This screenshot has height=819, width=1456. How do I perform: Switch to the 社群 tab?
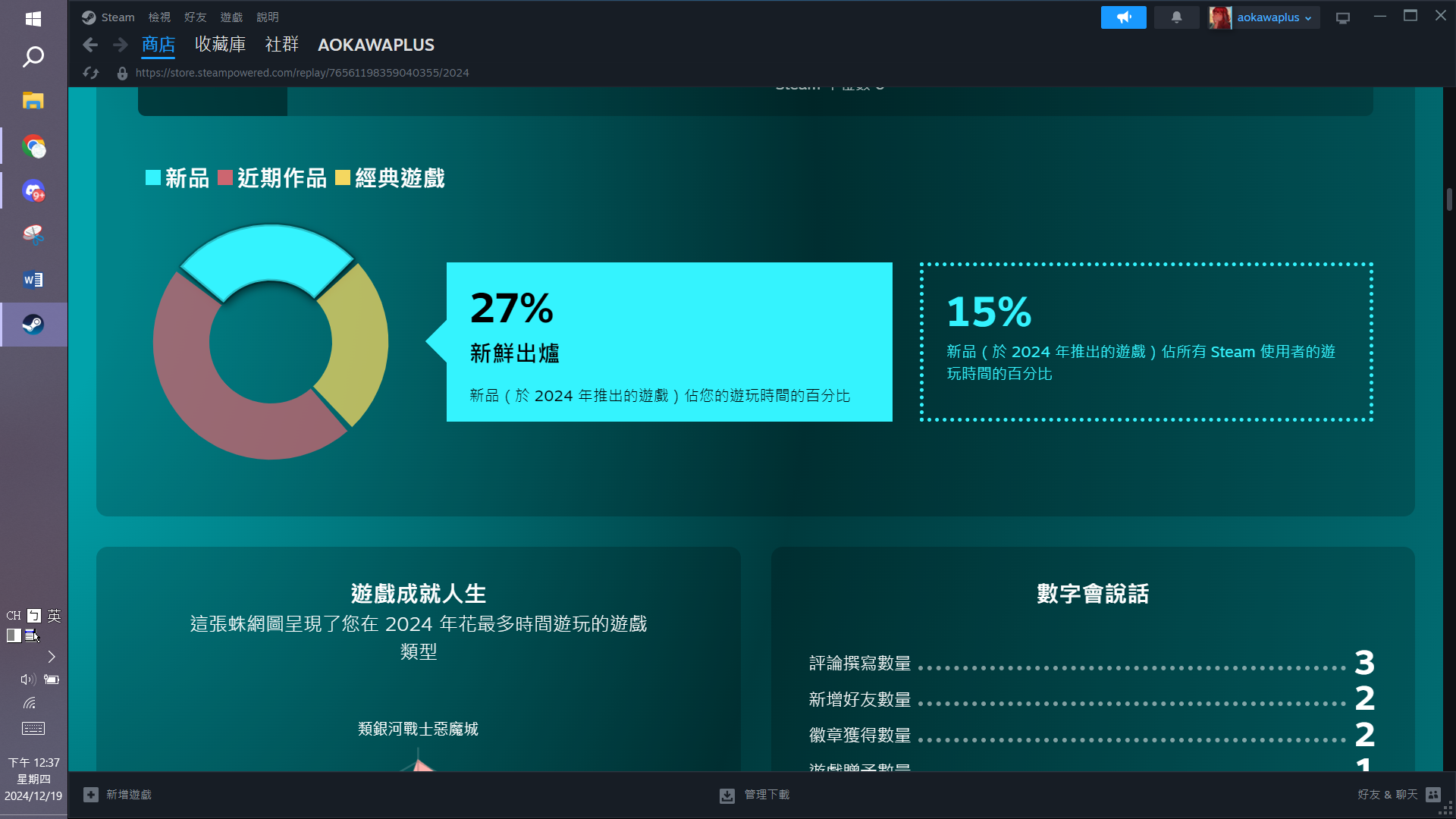[282, 45]
